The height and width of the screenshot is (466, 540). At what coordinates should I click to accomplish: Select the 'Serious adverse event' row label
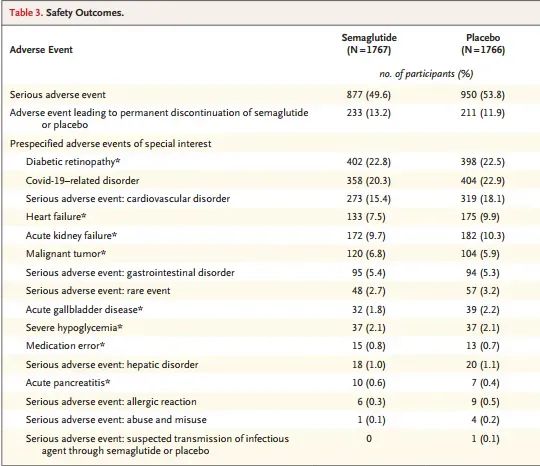coord(58,95)
